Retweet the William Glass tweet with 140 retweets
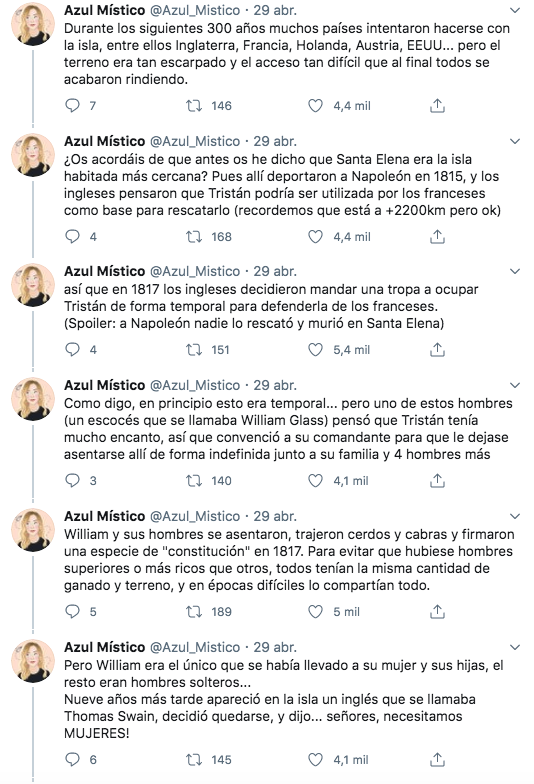 pyautogui.click(x=194, y=480)
